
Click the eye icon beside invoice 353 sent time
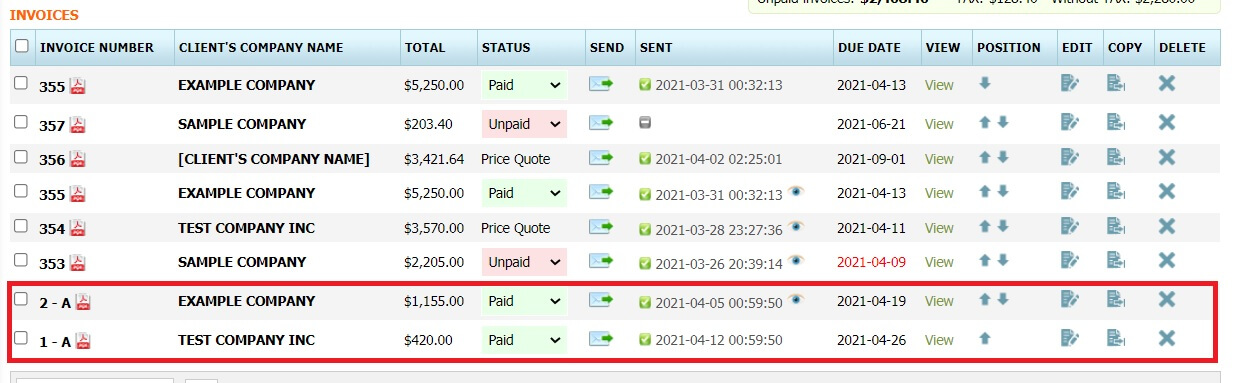pyautogui.click(x=795, y=261)
